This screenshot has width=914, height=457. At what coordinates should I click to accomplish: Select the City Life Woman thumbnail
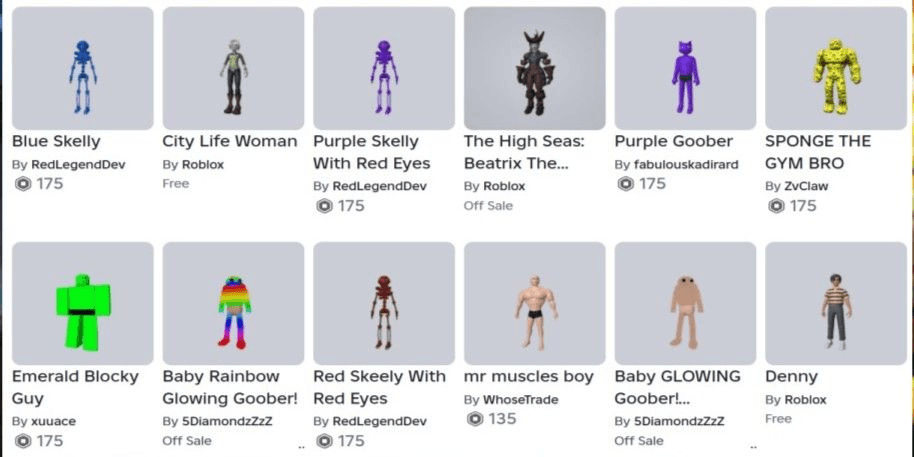tap(233, 68)
